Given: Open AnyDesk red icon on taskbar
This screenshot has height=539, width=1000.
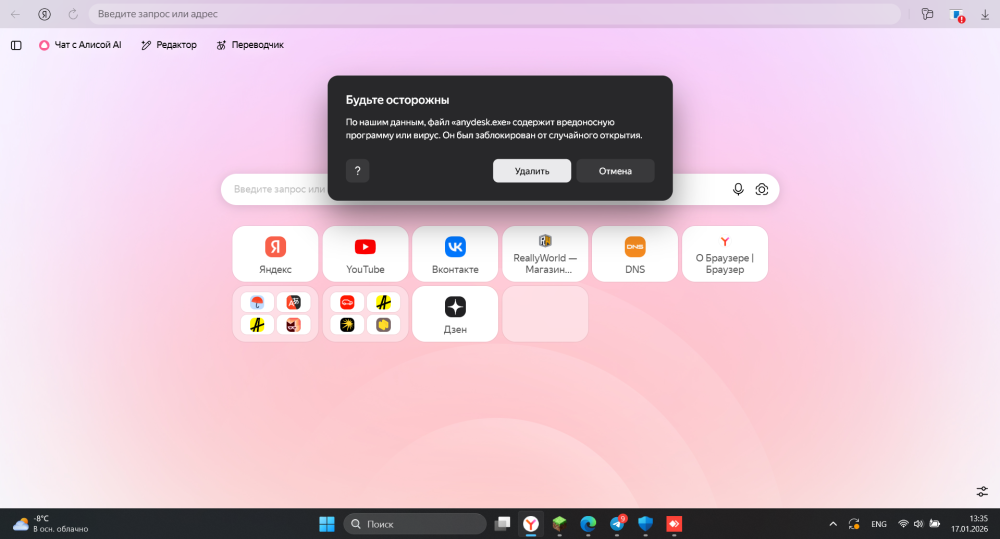Looking at the screenshot, I should tap(674, 524).
